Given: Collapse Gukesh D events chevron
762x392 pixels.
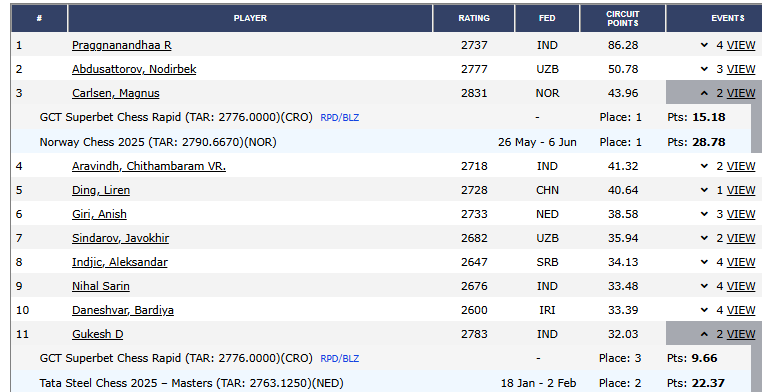Looking at the screenshot, I should click(704, 334).
